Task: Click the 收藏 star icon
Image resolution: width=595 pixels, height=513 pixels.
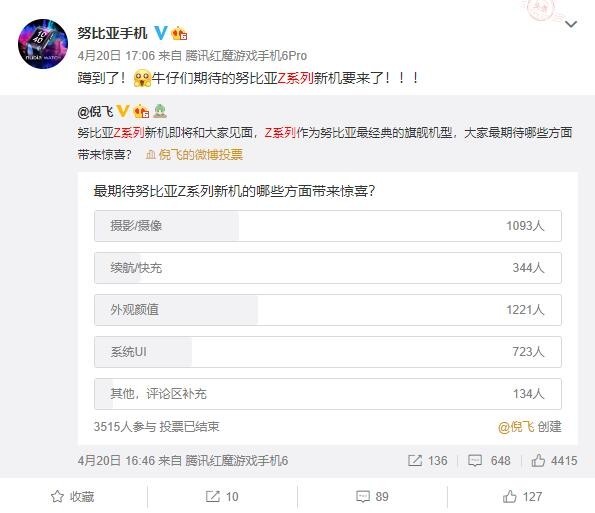Action: pyautogui.click(x=57, y=496)
